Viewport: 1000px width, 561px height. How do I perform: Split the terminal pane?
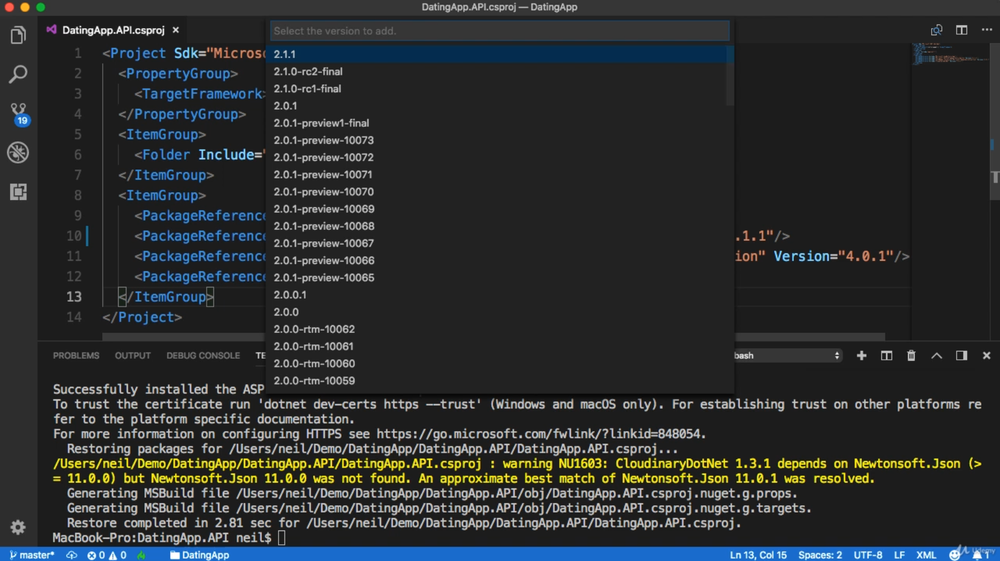pos(886,356)
